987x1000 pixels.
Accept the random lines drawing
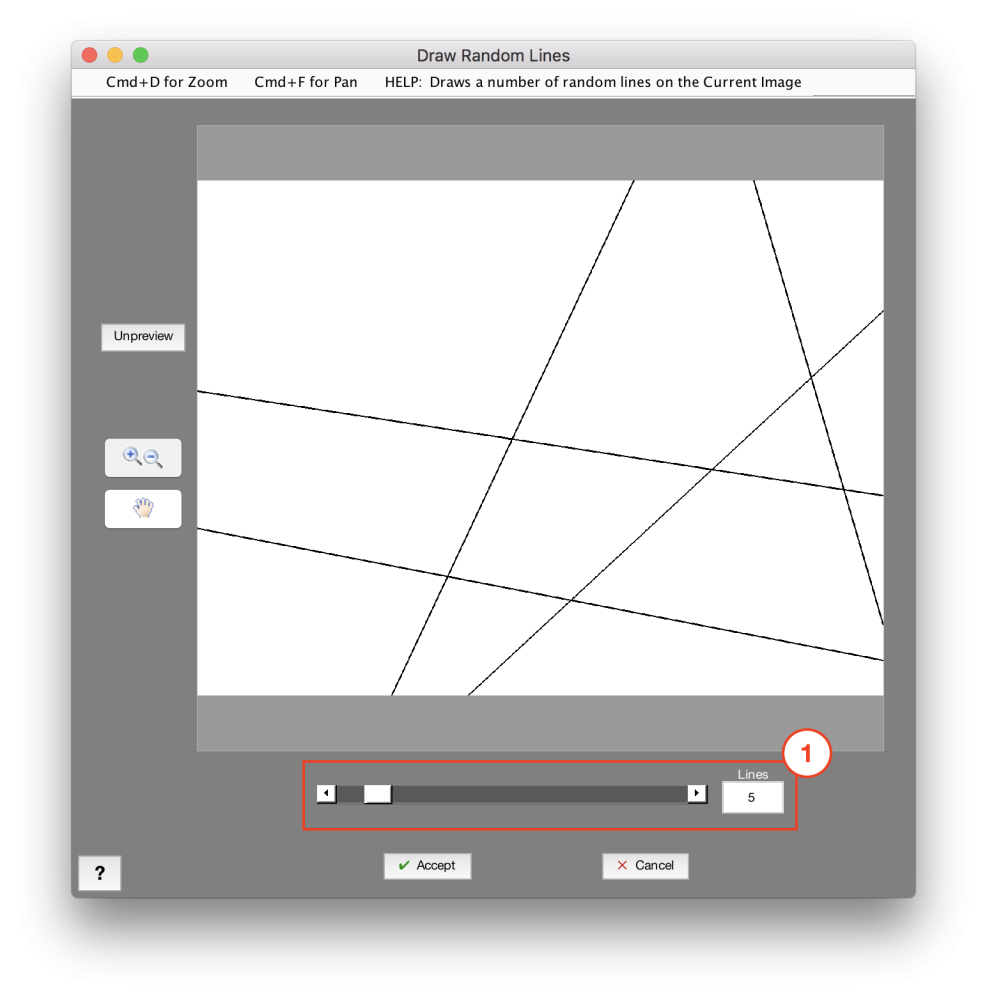pyautogui.click(x=428, y=866)
